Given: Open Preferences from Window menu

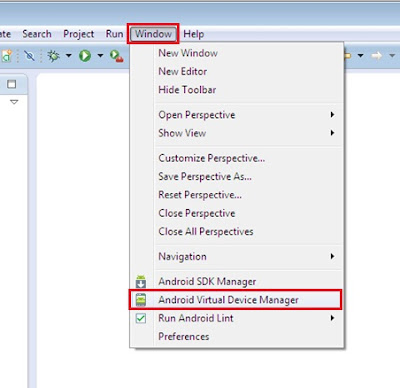Looking at the screenshot, I should point(237,336).
